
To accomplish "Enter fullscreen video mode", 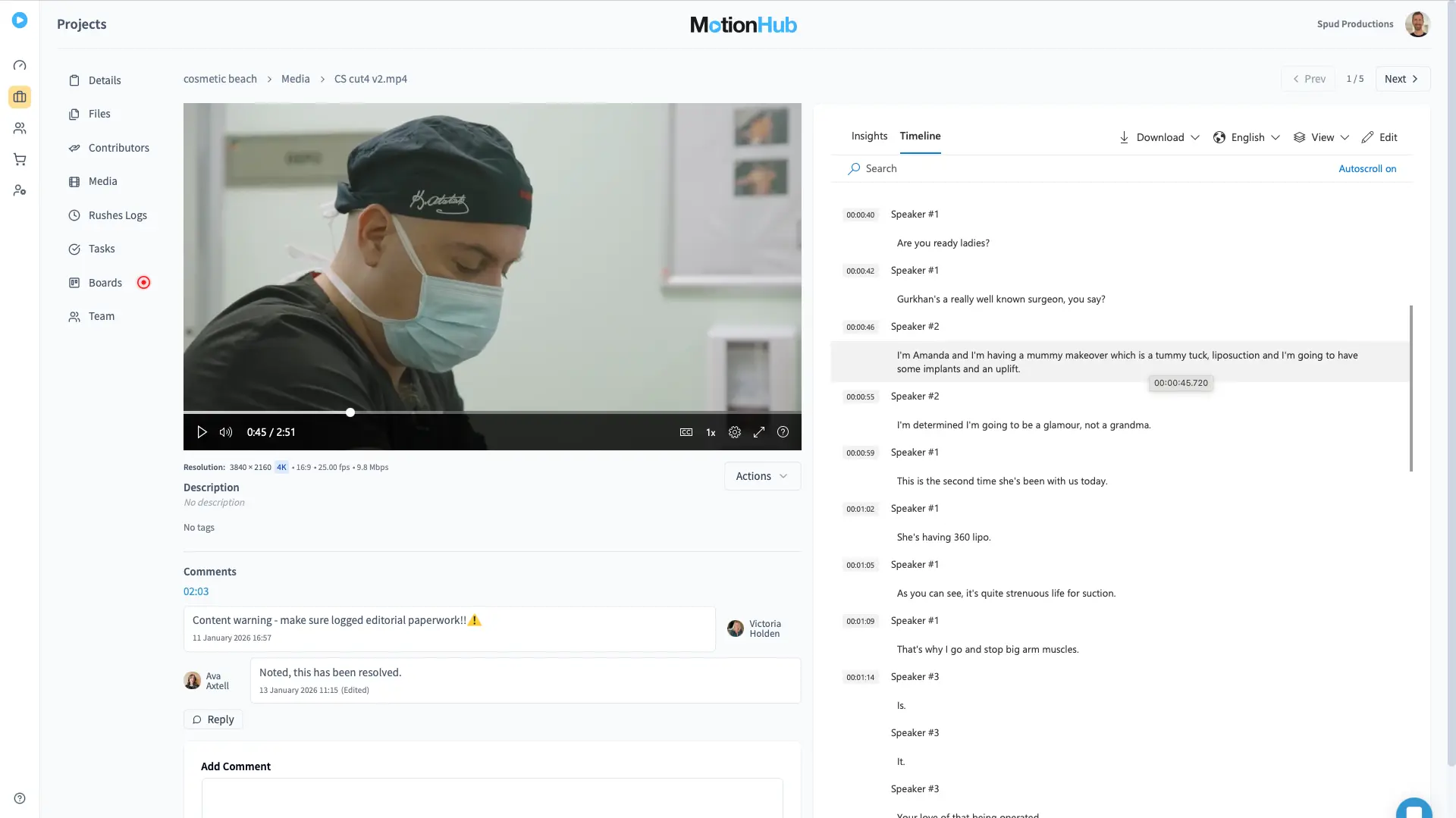I will [x=758, y=432].
